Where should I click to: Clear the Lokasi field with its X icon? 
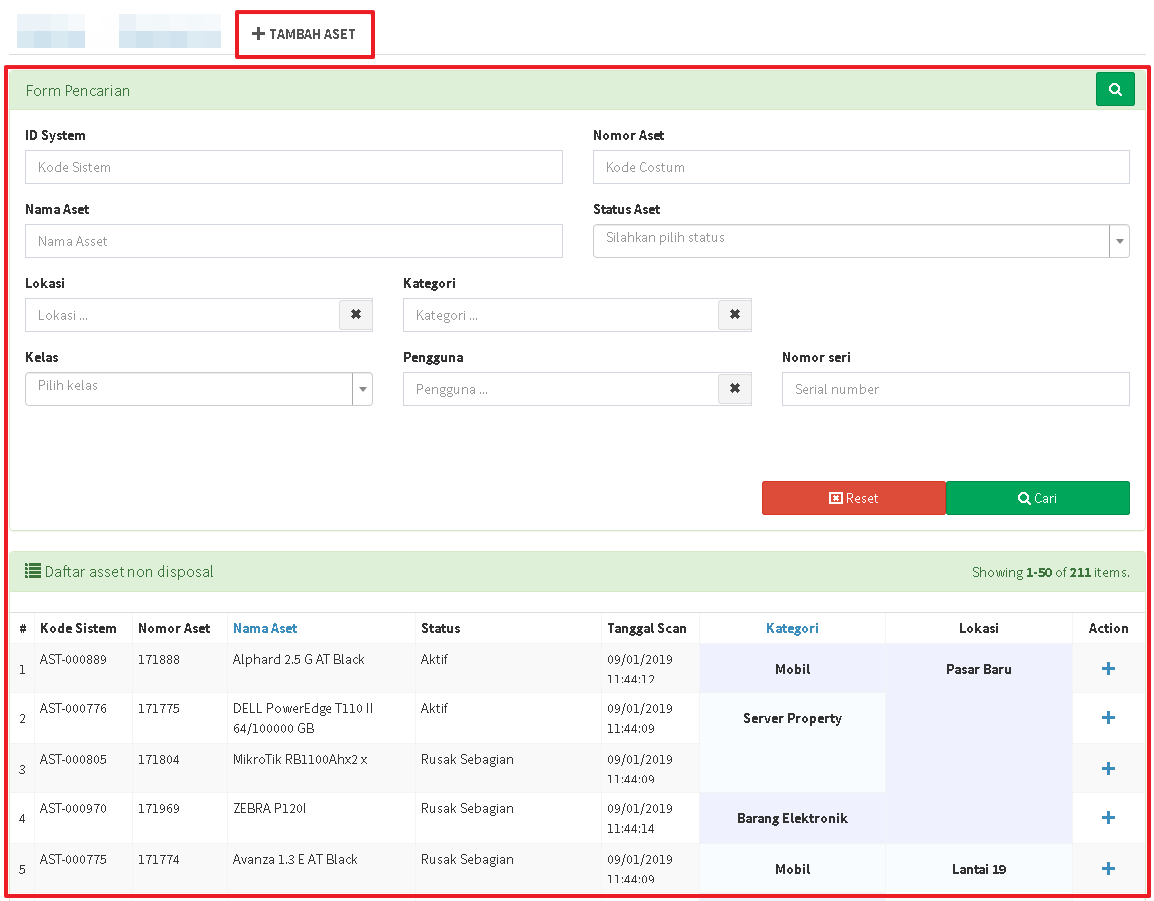pos(356,315)
